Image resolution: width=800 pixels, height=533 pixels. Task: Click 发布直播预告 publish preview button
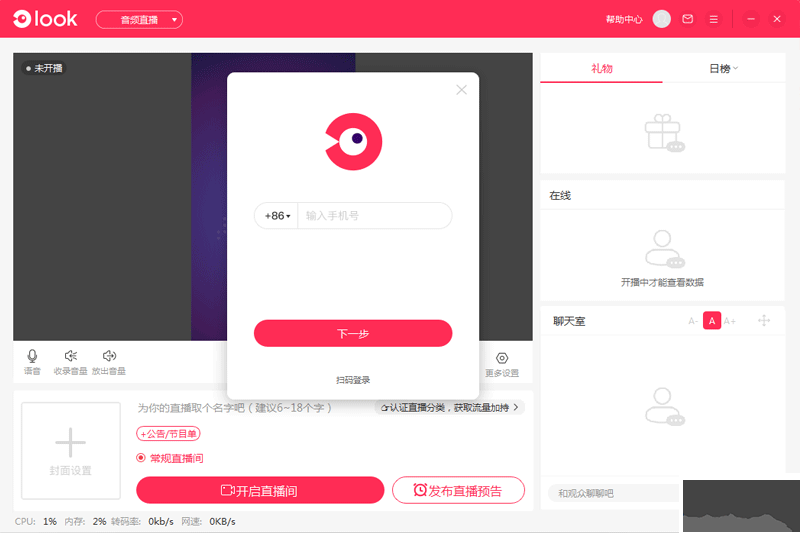pyautogui.click(x=458, y=490)
